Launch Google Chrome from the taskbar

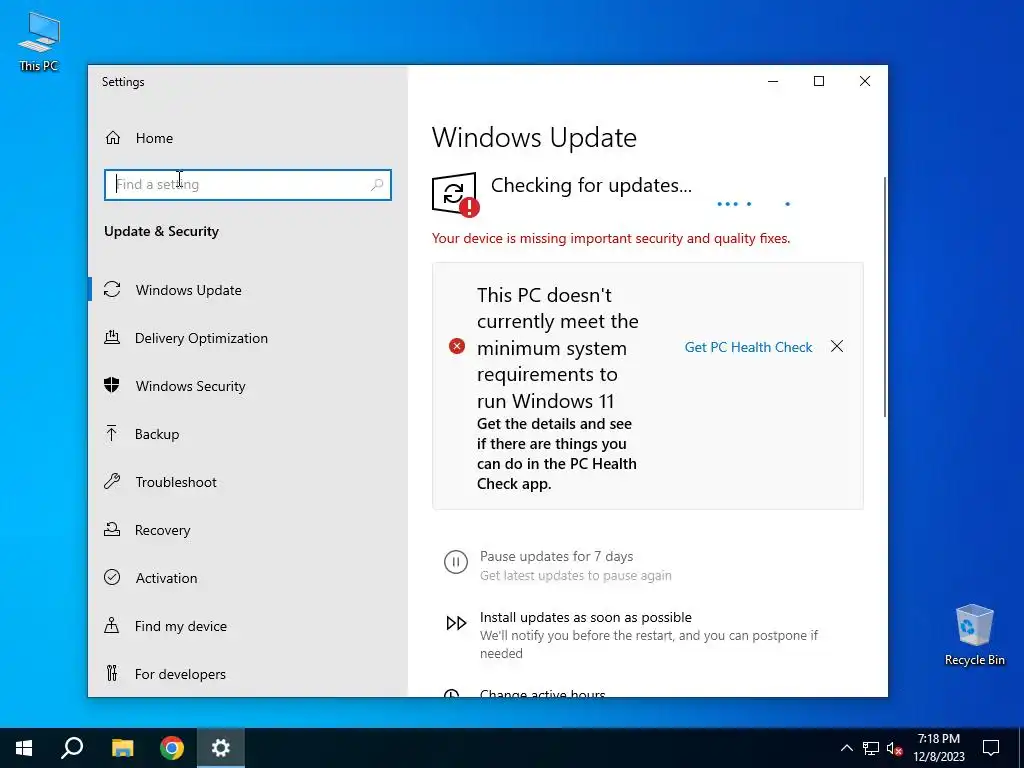(172, 748)
